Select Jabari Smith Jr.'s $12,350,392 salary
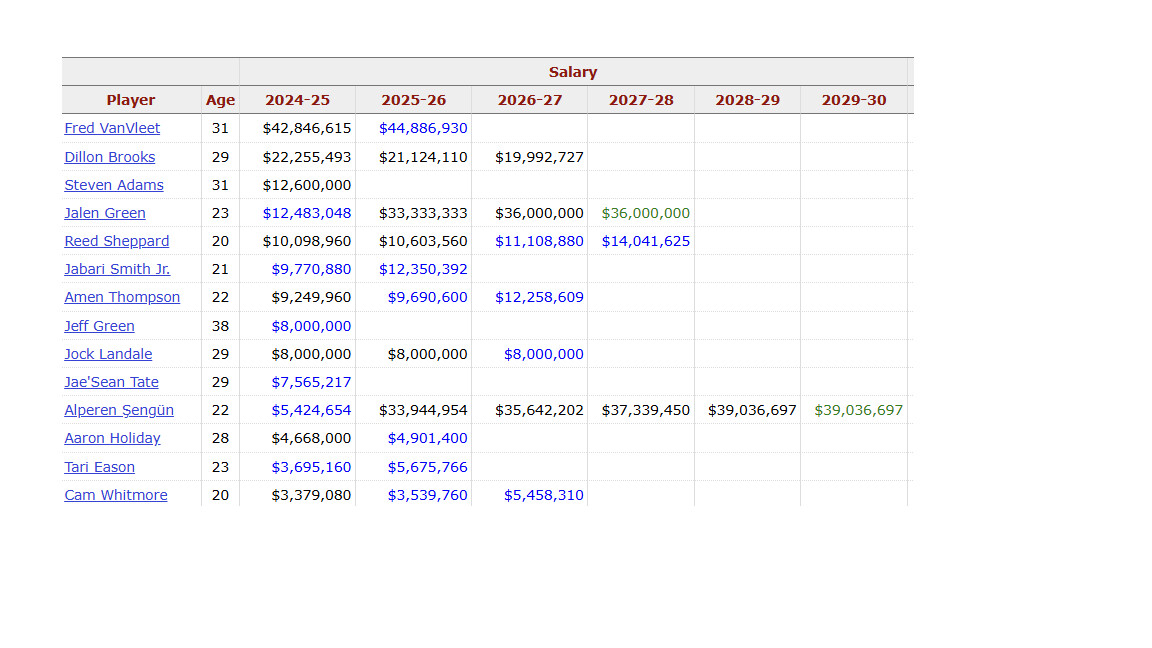The width and height of the screenshot is (1152, 648). click(x=423, y=269)
